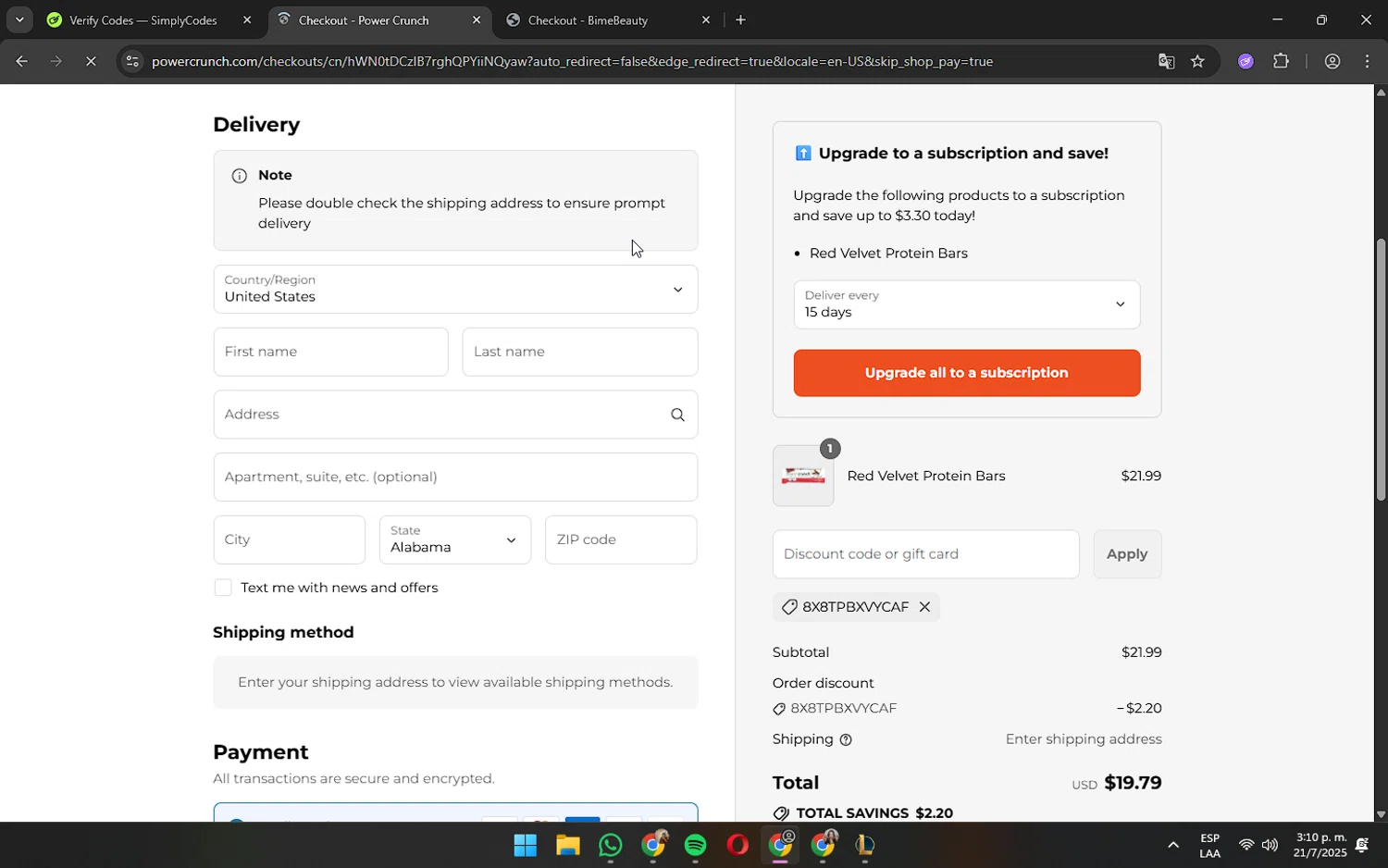Viewport: 1388px width, 868px height.
Task: Open Opera from the taskbar
Action: [737, 845]
